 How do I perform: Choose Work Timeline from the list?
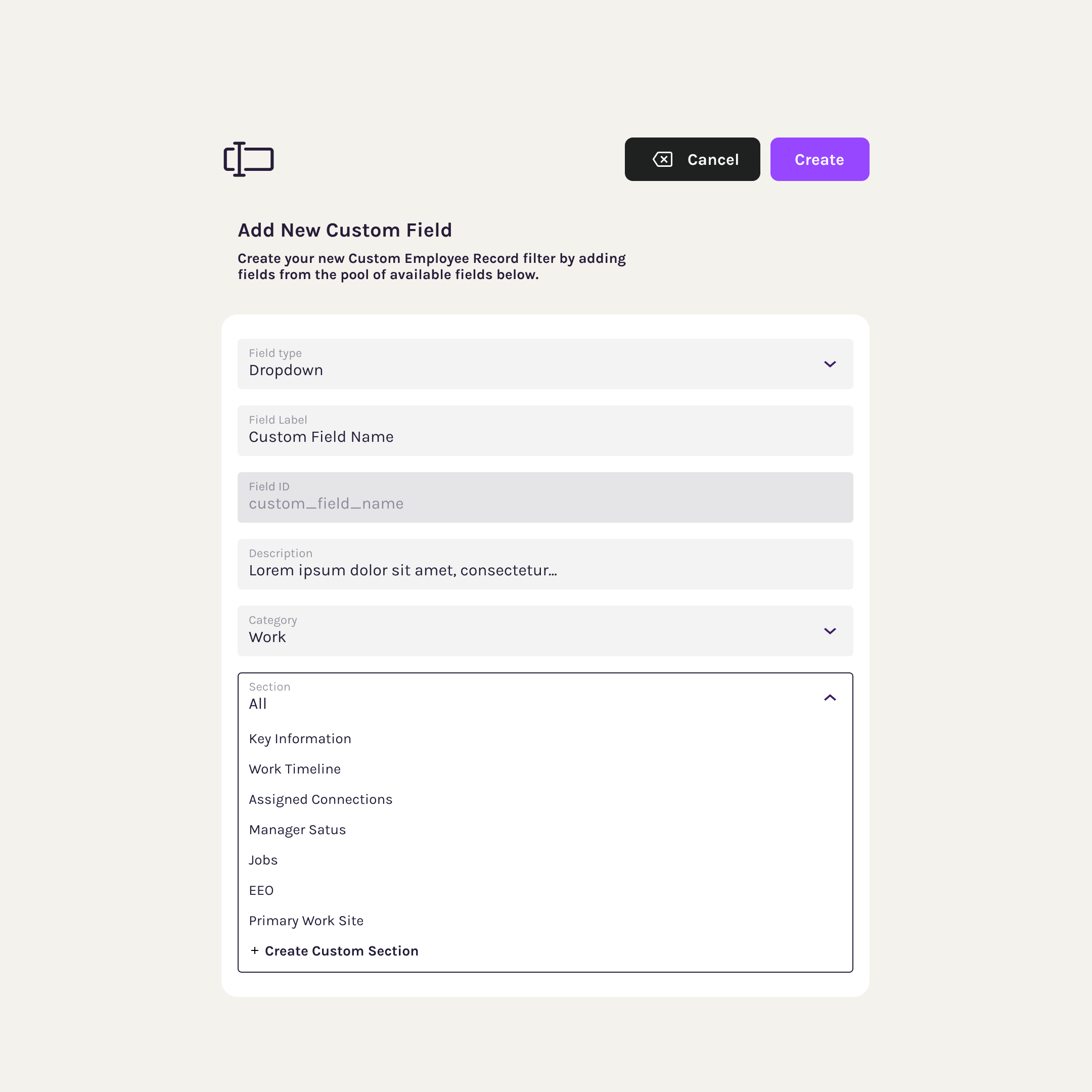tap(295, 769)
